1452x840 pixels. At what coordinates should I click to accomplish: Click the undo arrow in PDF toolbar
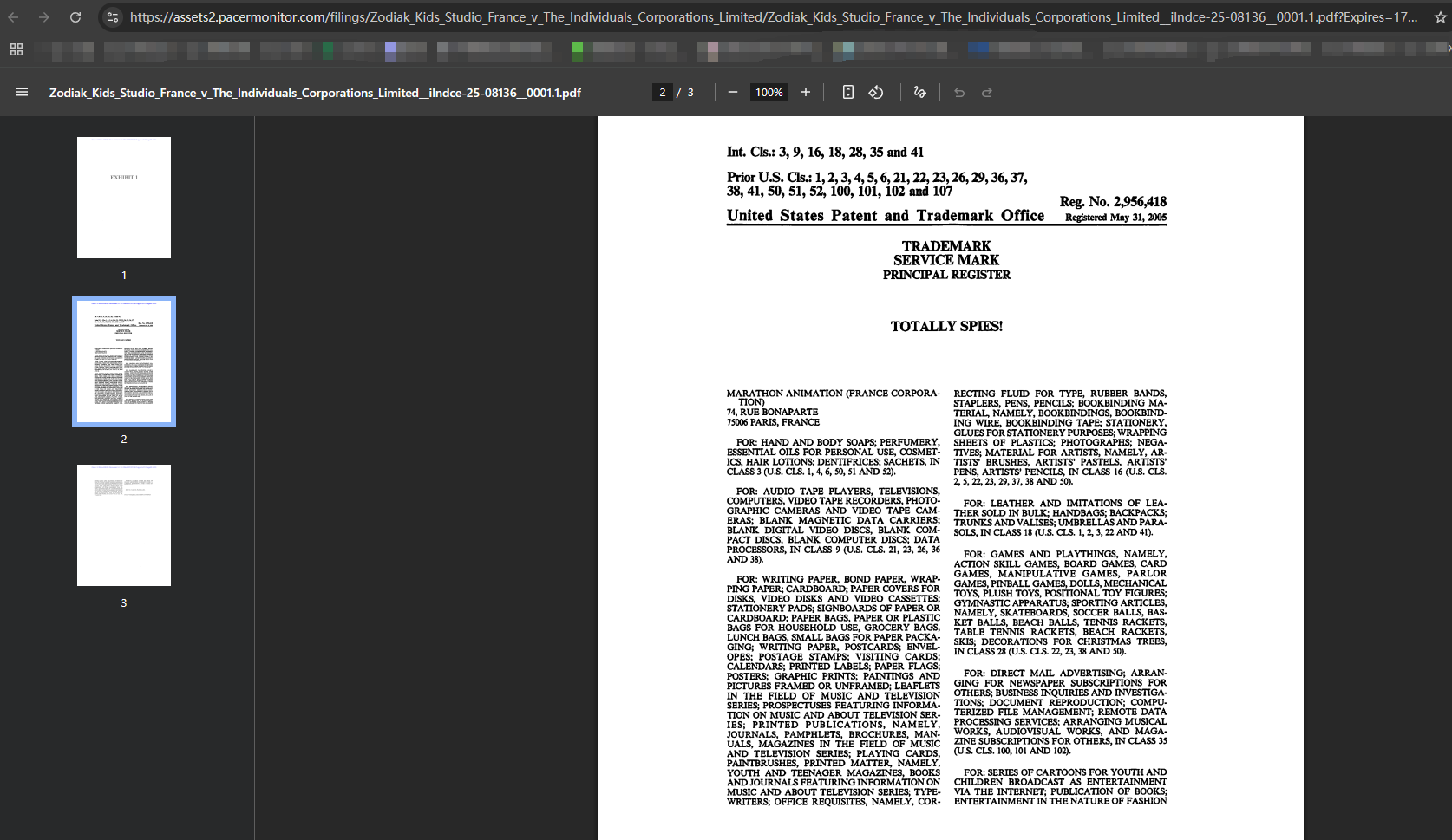coord(959,92)
